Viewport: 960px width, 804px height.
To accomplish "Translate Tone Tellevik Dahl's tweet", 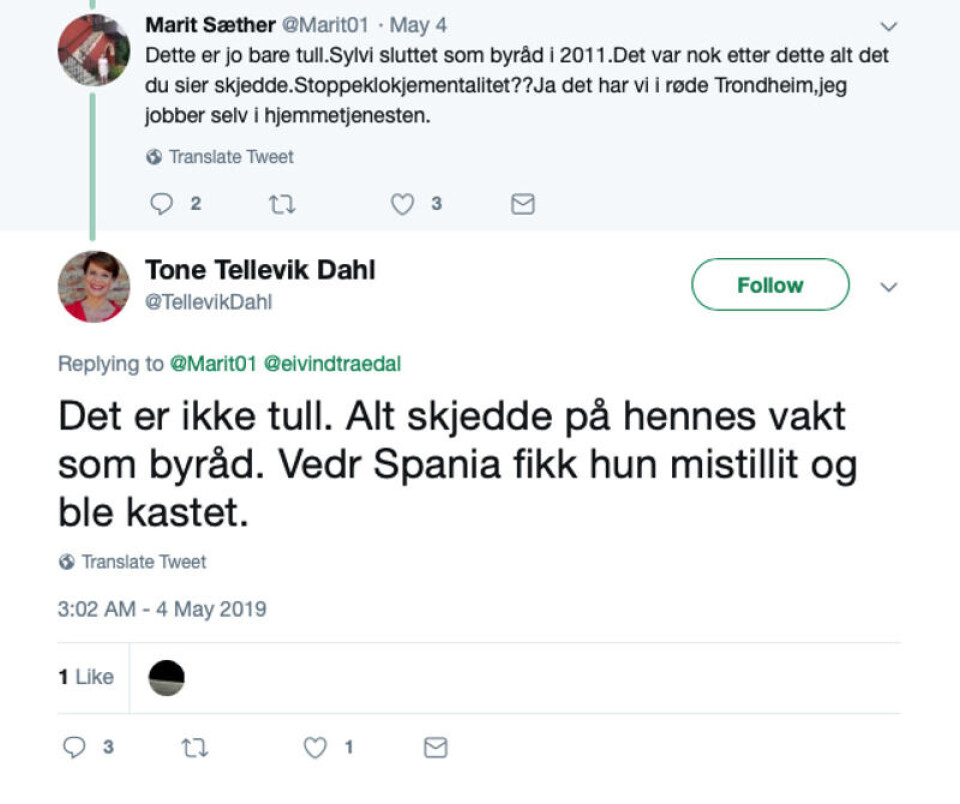I will click(x=133, y=562).
